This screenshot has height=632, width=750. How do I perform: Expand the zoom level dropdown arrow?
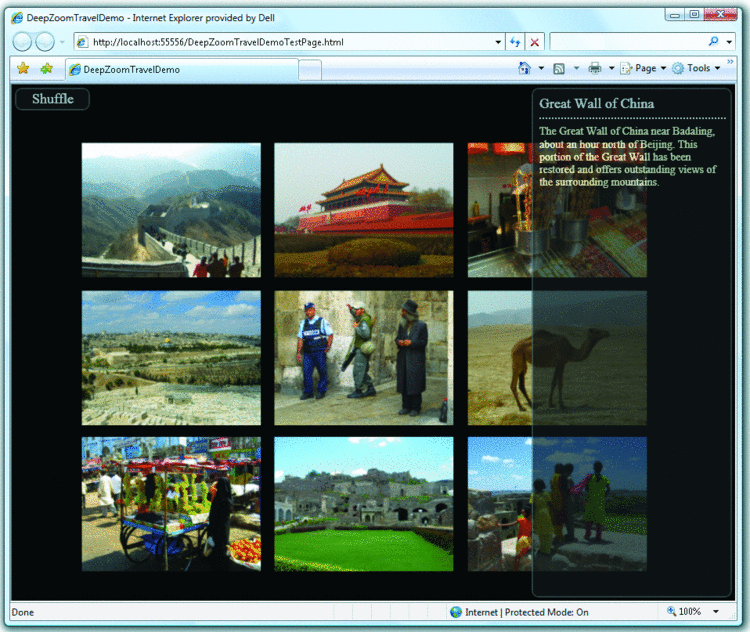pyautogui.click(x=716, y=611)
